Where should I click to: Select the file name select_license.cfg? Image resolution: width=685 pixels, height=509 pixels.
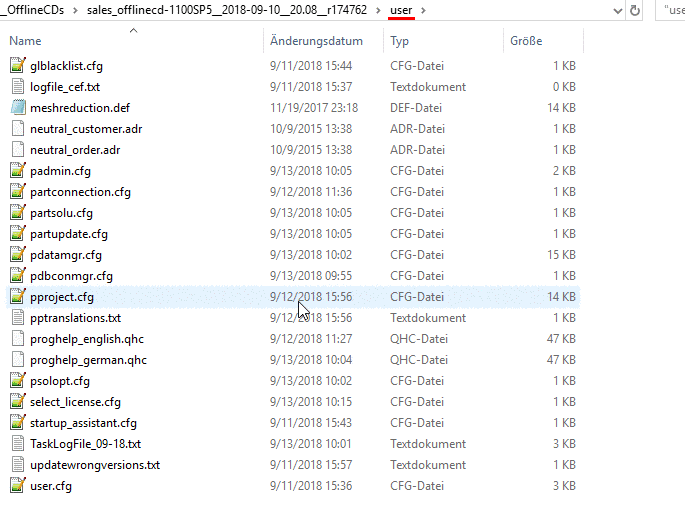[x=75, y=402]
